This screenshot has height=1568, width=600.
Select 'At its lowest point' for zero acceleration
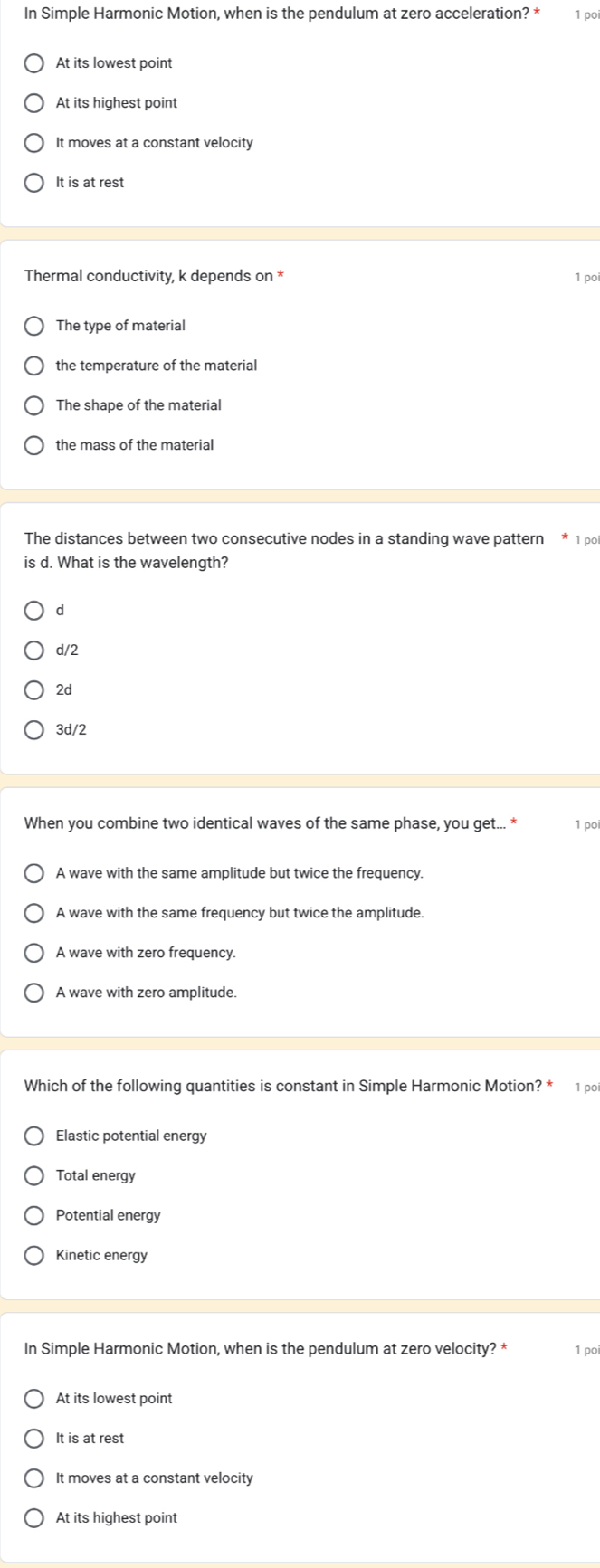pyautogui.click(x=33, y=63)
